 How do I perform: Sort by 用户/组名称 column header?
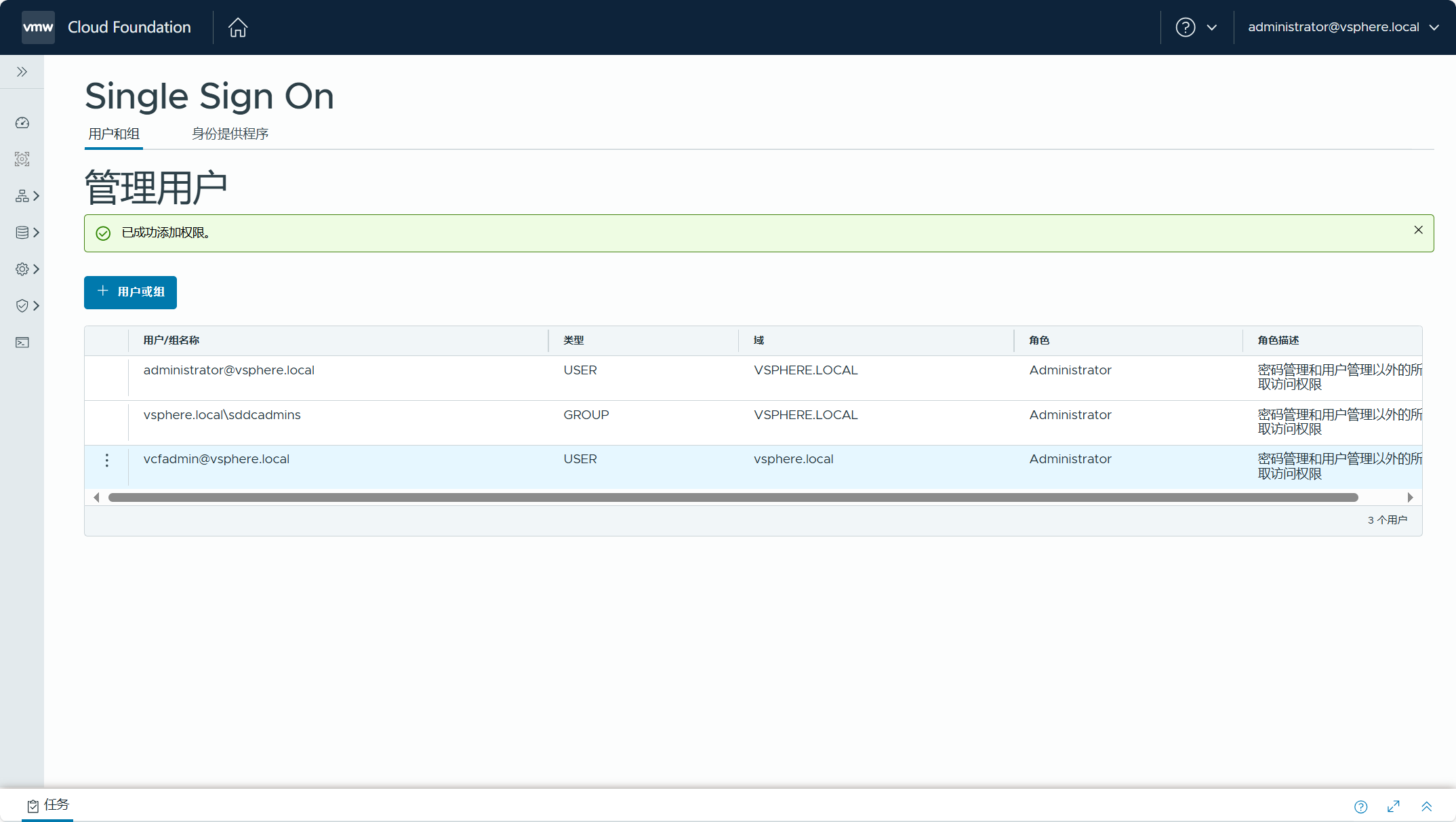(x=171, y=340)
